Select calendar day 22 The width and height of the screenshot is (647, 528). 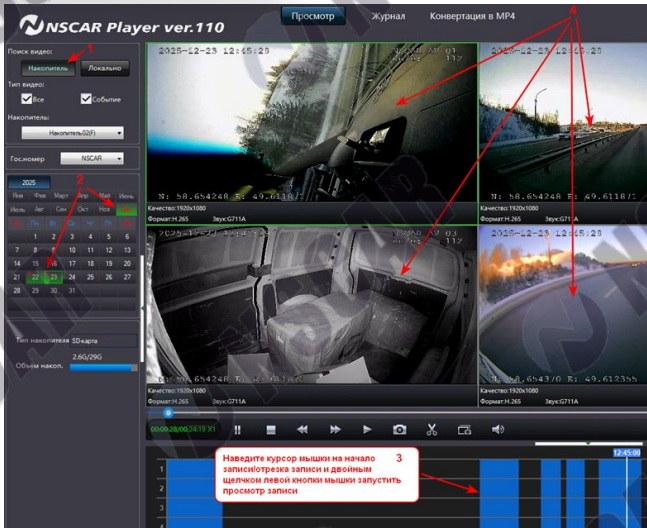click(35, 277)
